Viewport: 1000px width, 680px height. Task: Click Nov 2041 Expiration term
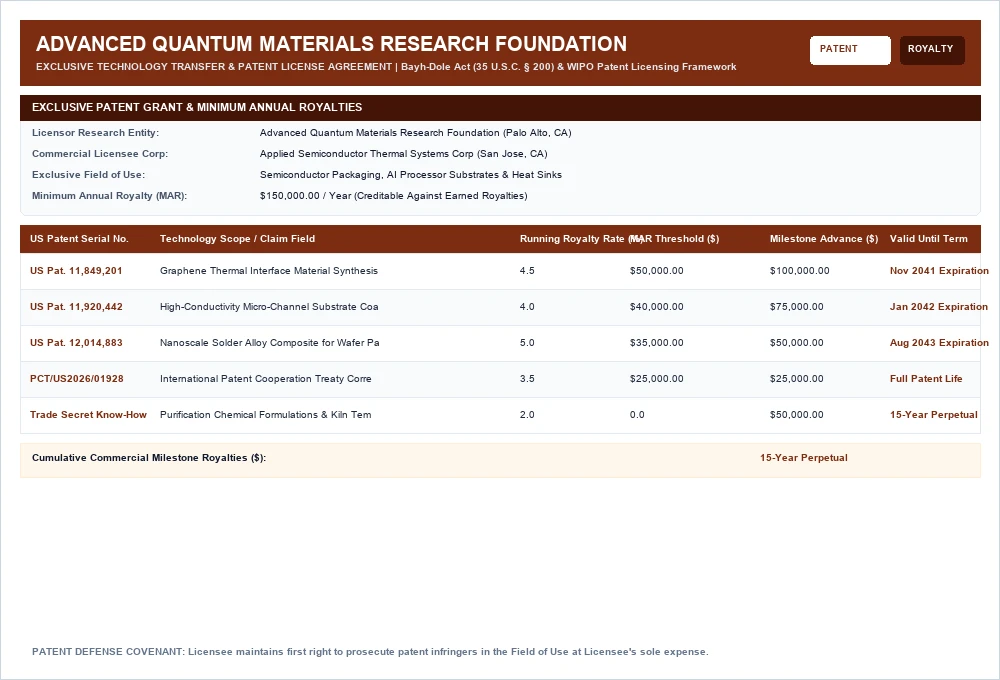(x=939, y=271)
